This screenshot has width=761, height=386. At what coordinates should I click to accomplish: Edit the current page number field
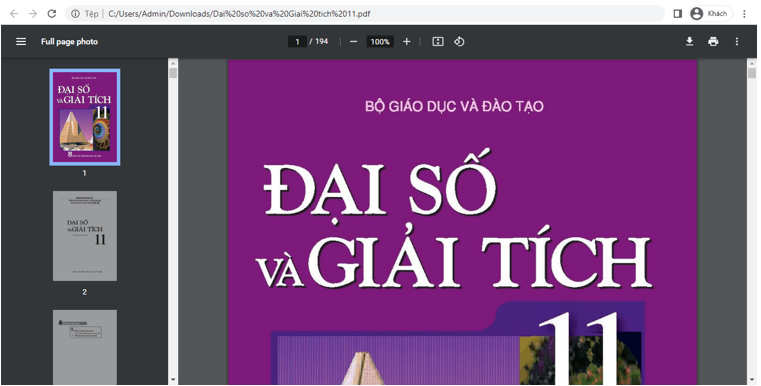coord(297,42)
